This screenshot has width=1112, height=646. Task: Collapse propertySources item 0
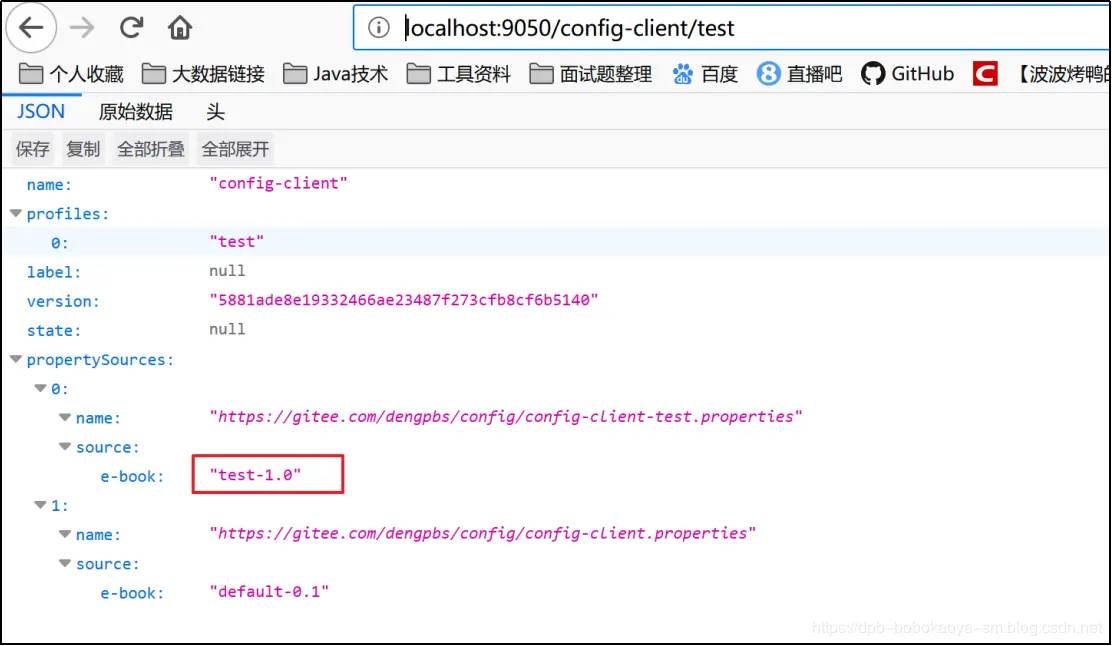(x=40, y=389)
